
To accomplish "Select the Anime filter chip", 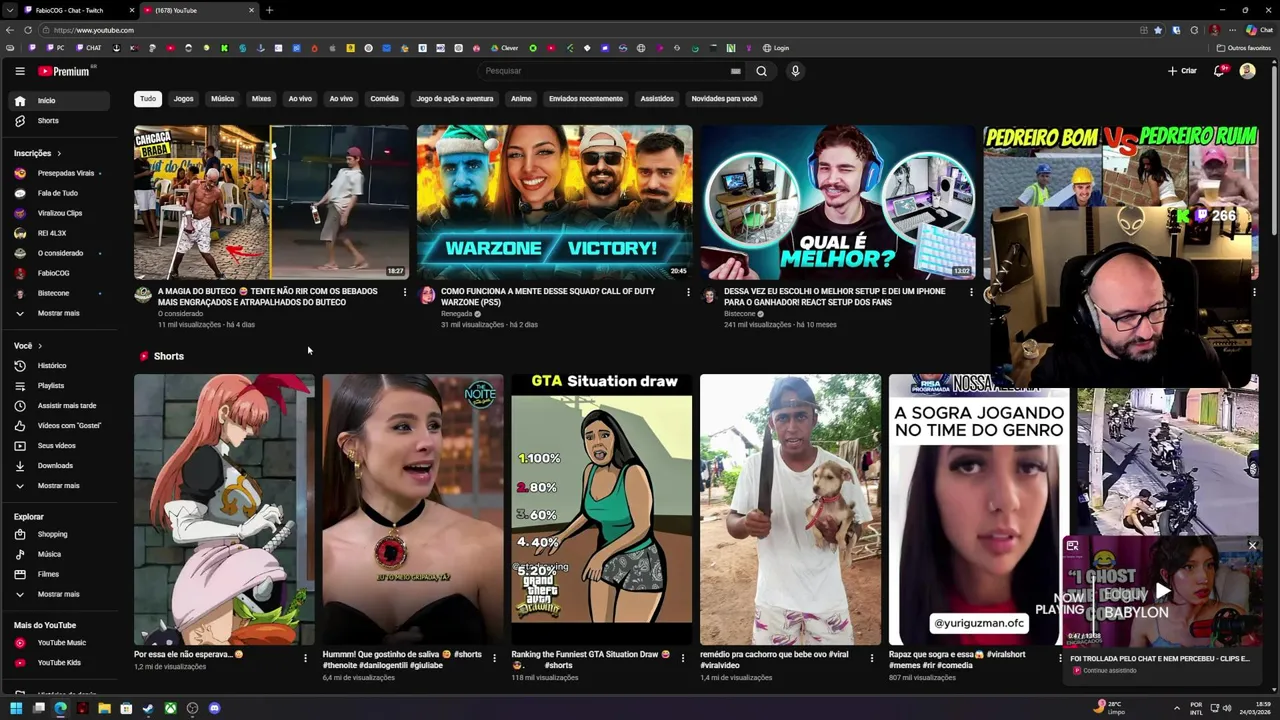I will coord(521,99).
